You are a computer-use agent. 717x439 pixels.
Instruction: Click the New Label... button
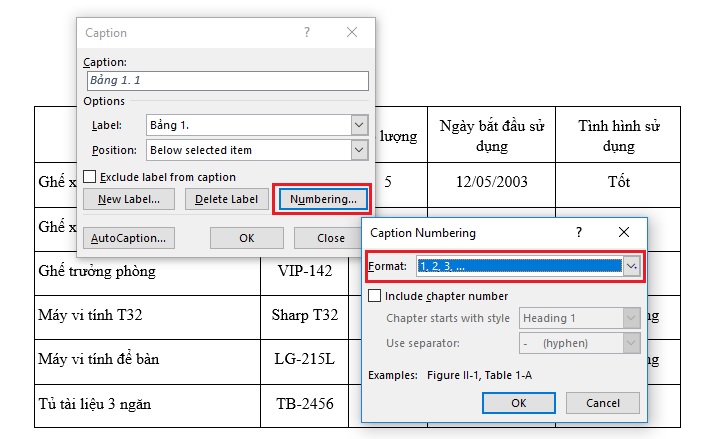[129, 199]
